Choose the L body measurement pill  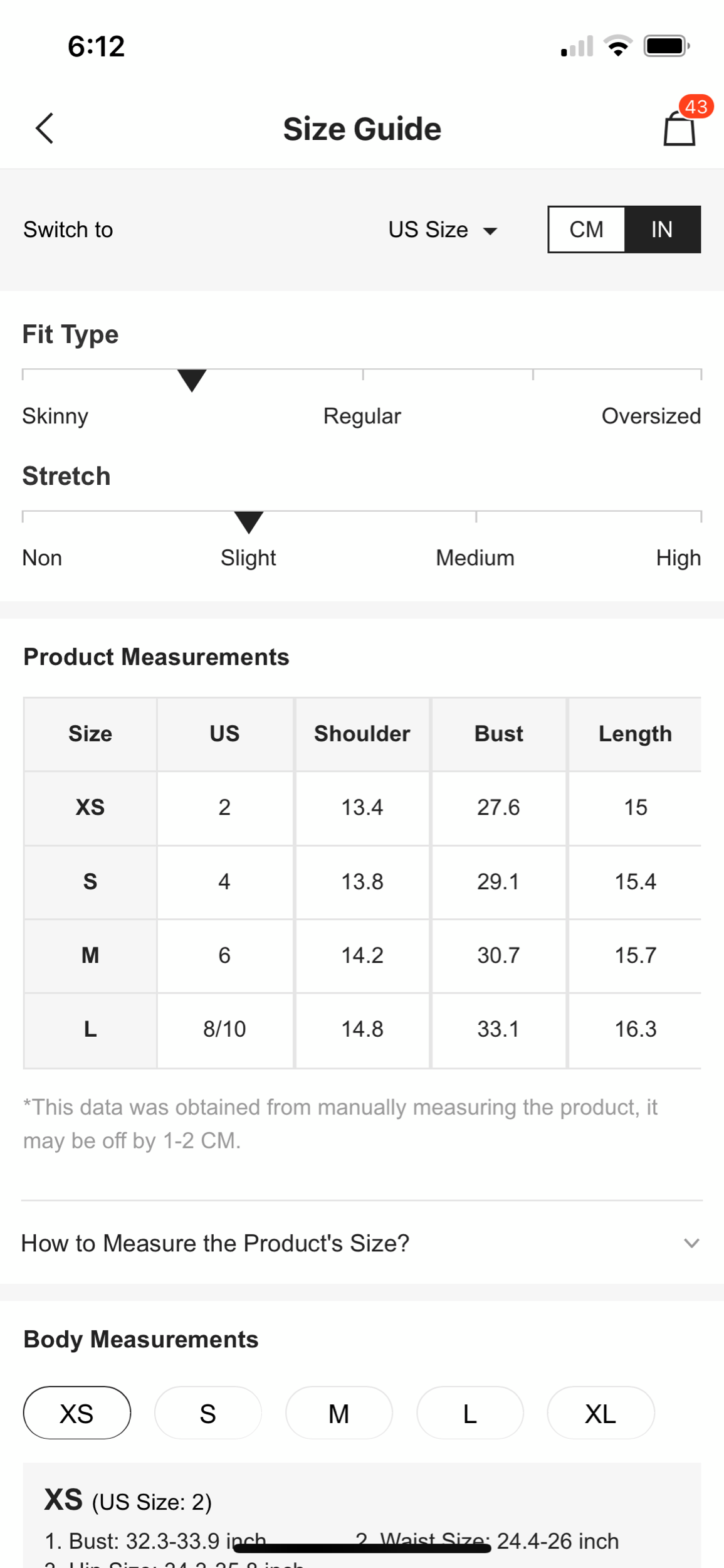[x=470, y=1413]
